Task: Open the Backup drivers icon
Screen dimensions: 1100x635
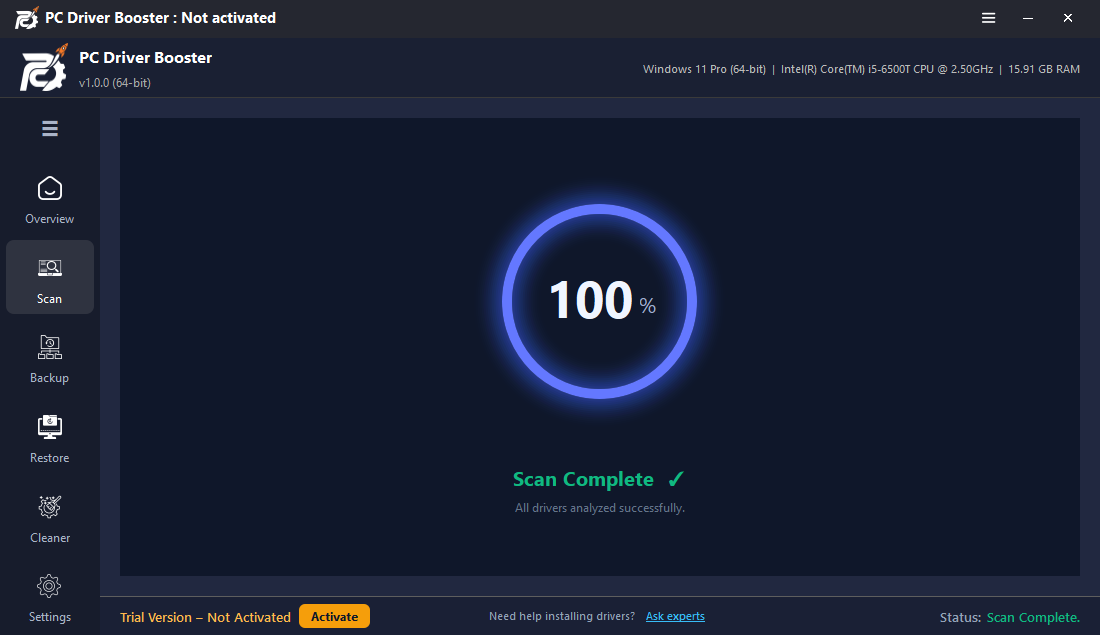Action: coord(49,347)
